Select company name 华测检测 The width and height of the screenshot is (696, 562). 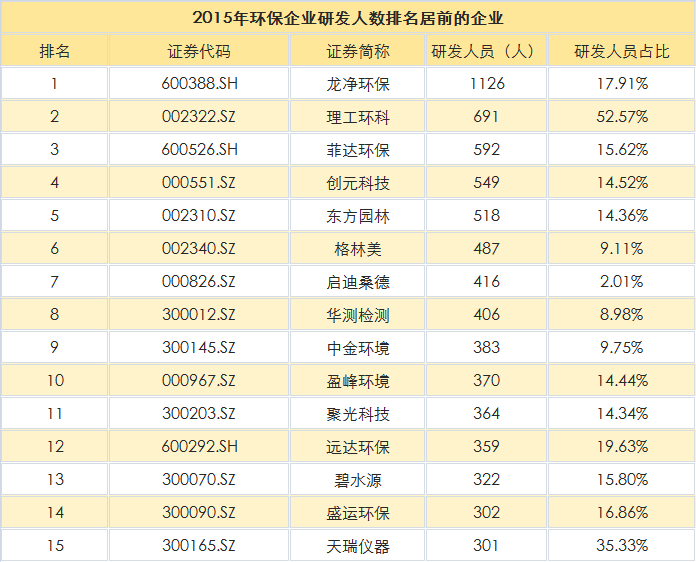(358, 315)
